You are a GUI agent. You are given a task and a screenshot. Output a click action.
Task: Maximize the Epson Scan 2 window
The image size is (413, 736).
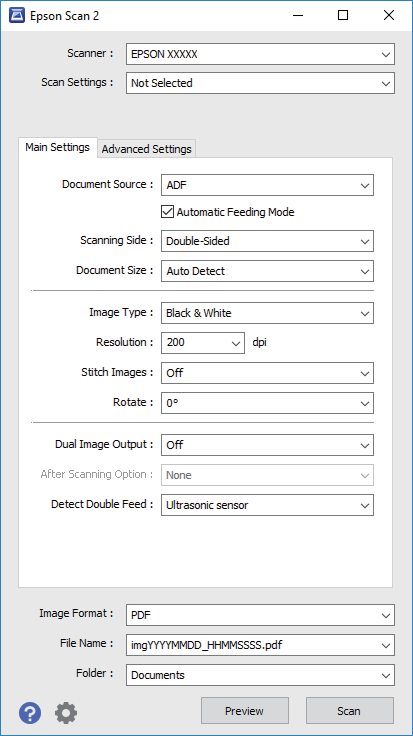point(343,15)
